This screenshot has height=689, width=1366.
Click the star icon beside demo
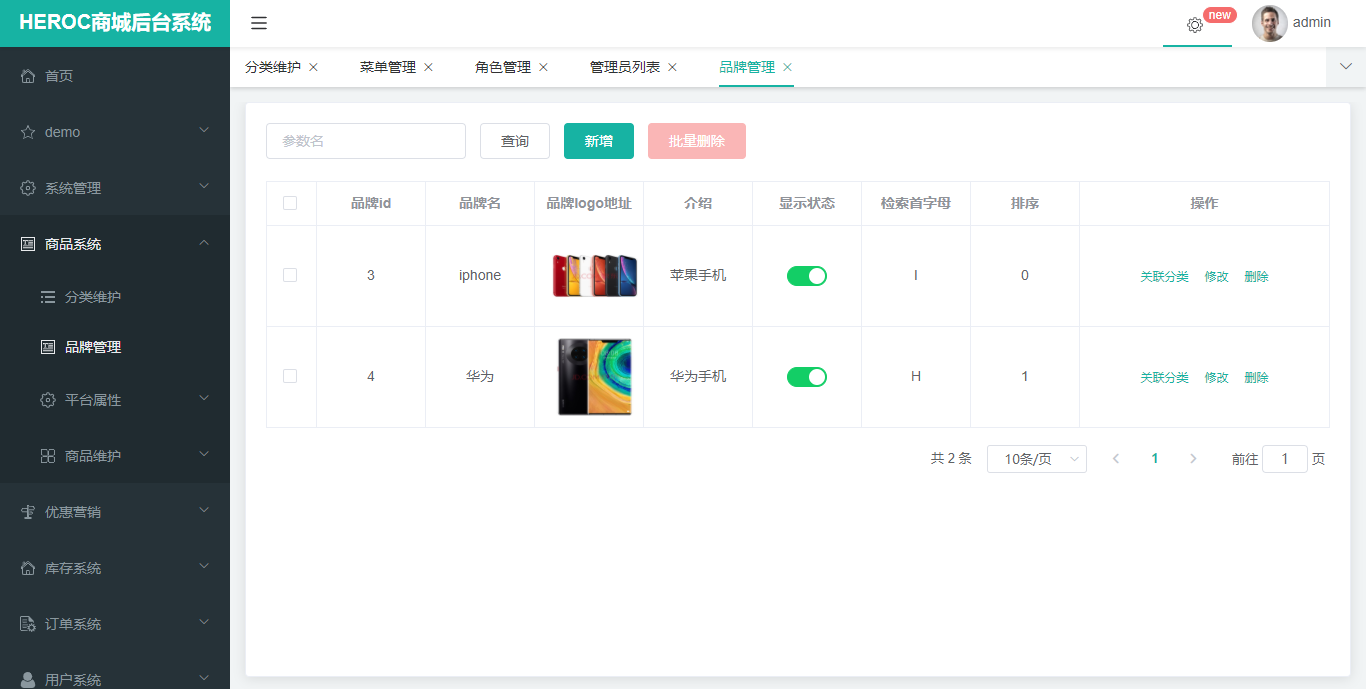(28, 132)
